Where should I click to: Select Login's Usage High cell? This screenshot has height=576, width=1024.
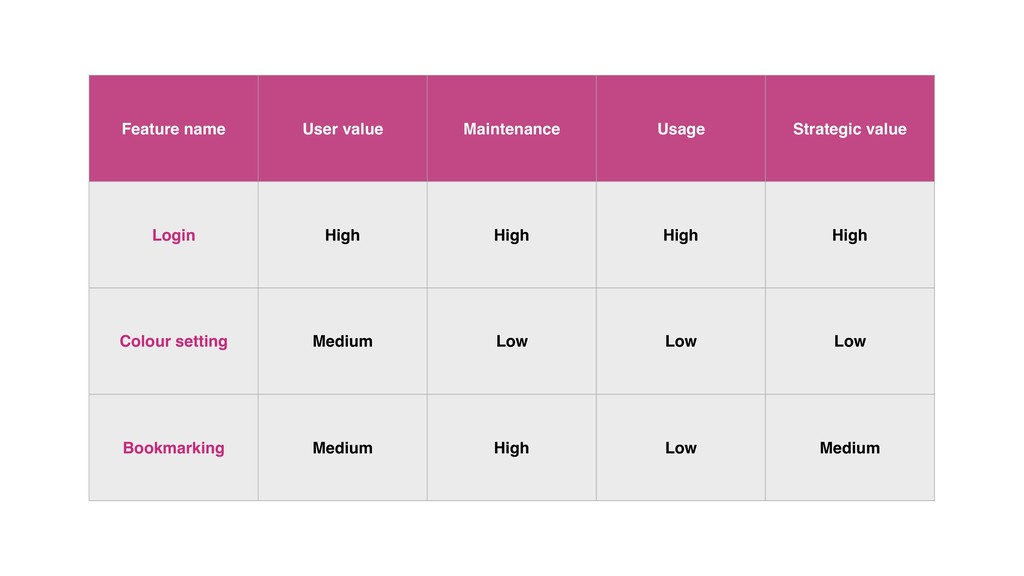coord(680,235)
